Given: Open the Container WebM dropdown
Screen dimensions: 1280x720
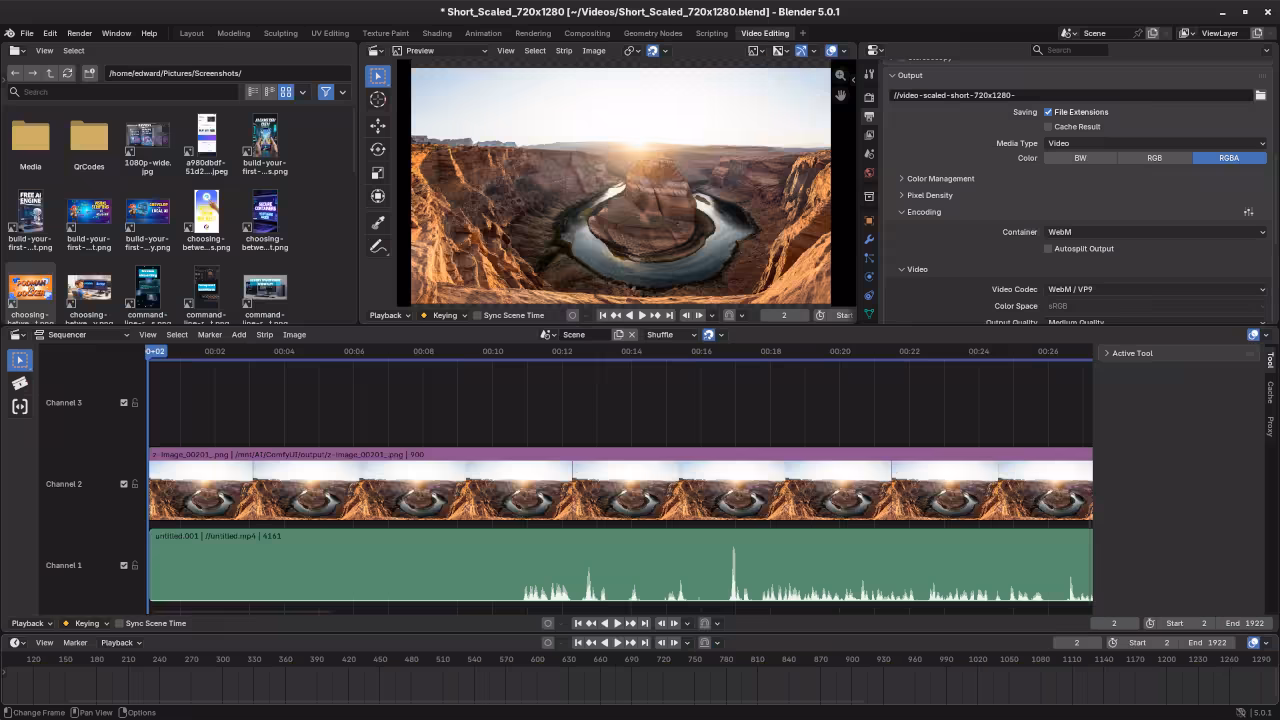Looking at the screenshot, I should [1155, 232].
